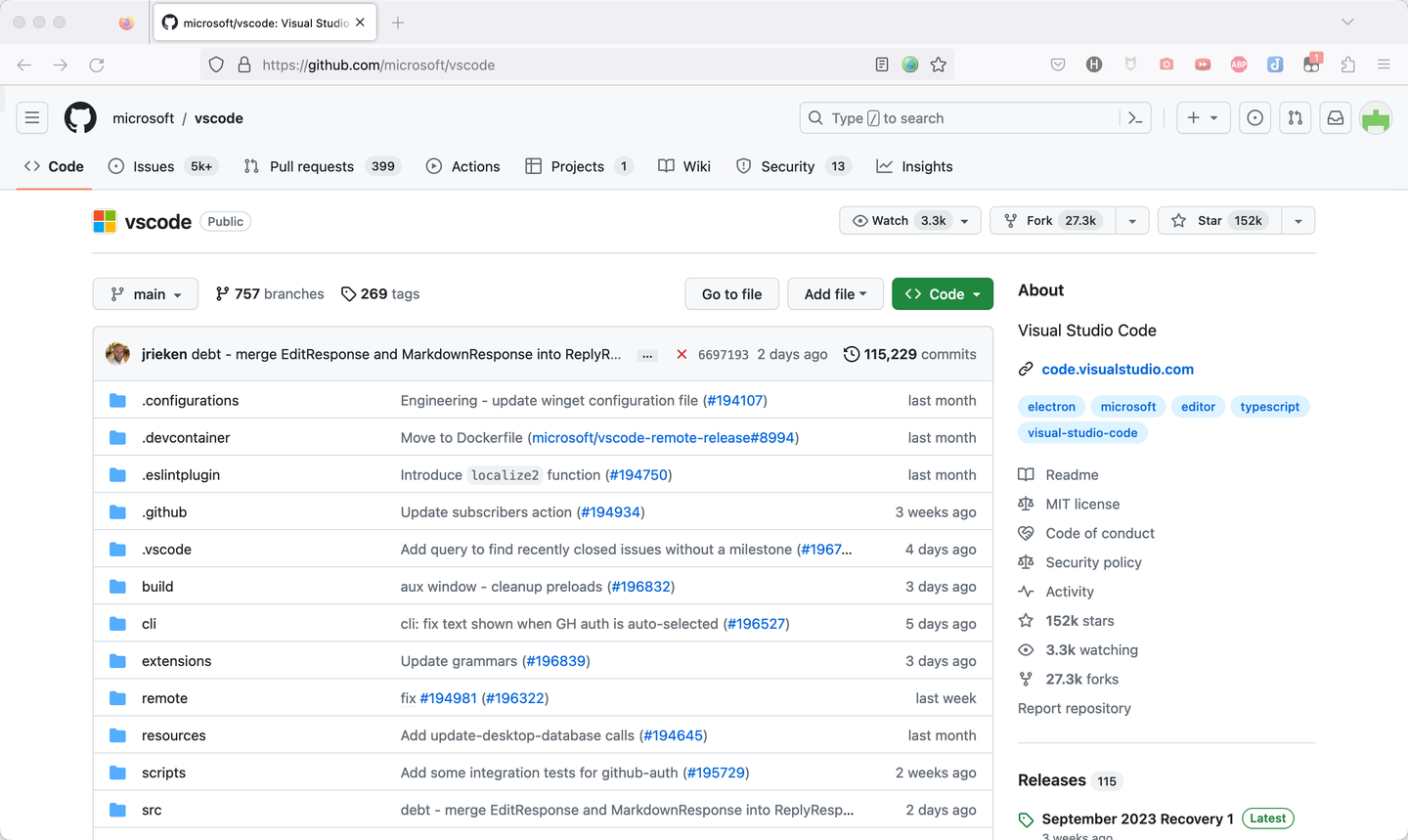
Task: Click the Report repository link
Action: [x=1075, y=708]
